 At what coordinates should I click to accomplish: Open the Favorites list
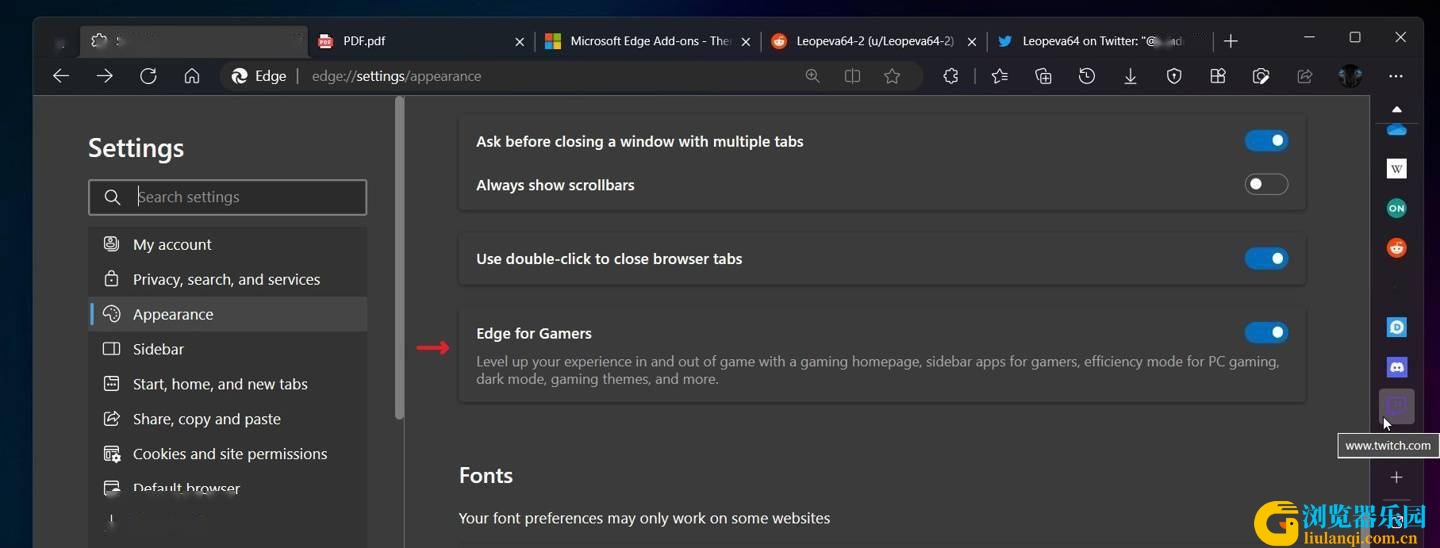click(999, 76)
